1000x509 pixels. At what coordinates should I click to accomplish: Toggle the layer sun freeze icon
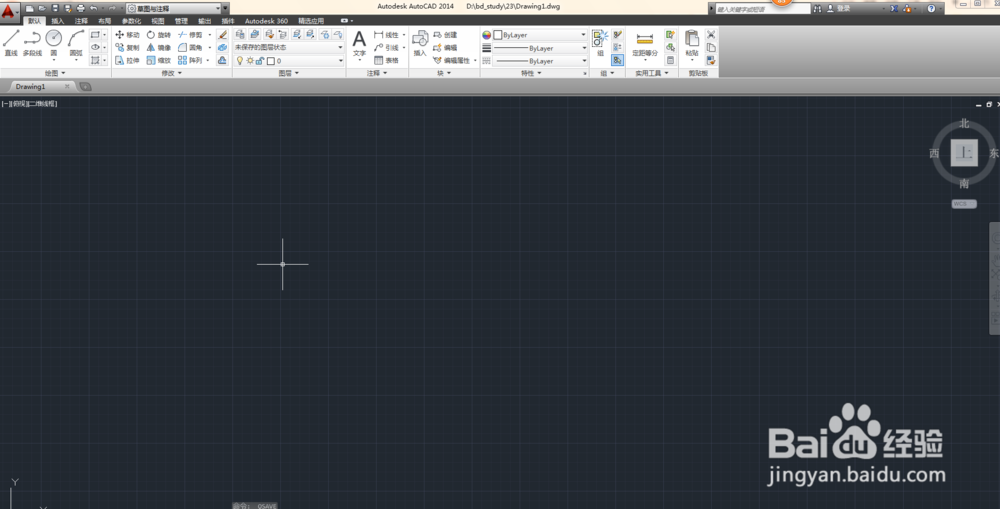[250, 61]
